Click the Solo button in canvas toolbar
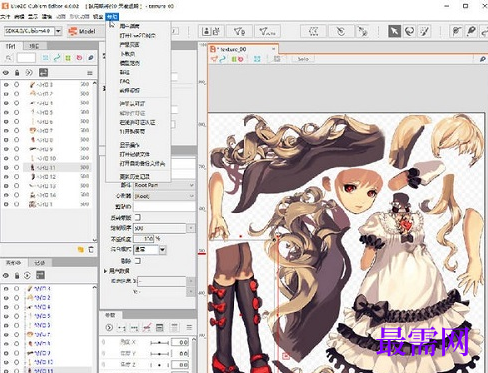 click(x=303, y=59)
